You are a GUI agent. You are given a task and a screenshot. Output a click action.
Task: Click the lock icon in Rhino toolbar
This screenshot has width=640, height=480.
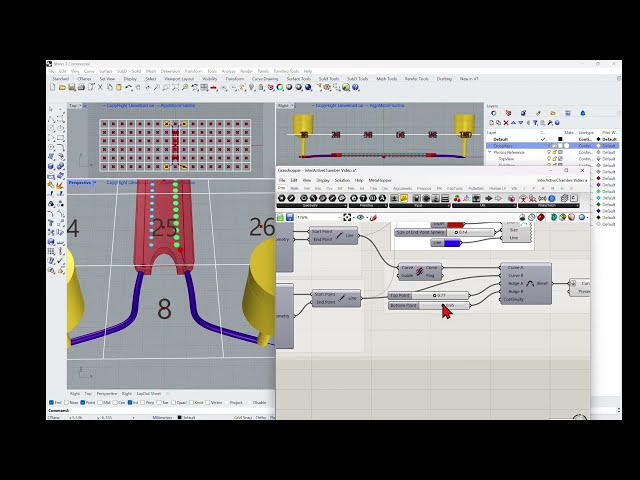tap(261, 87)
